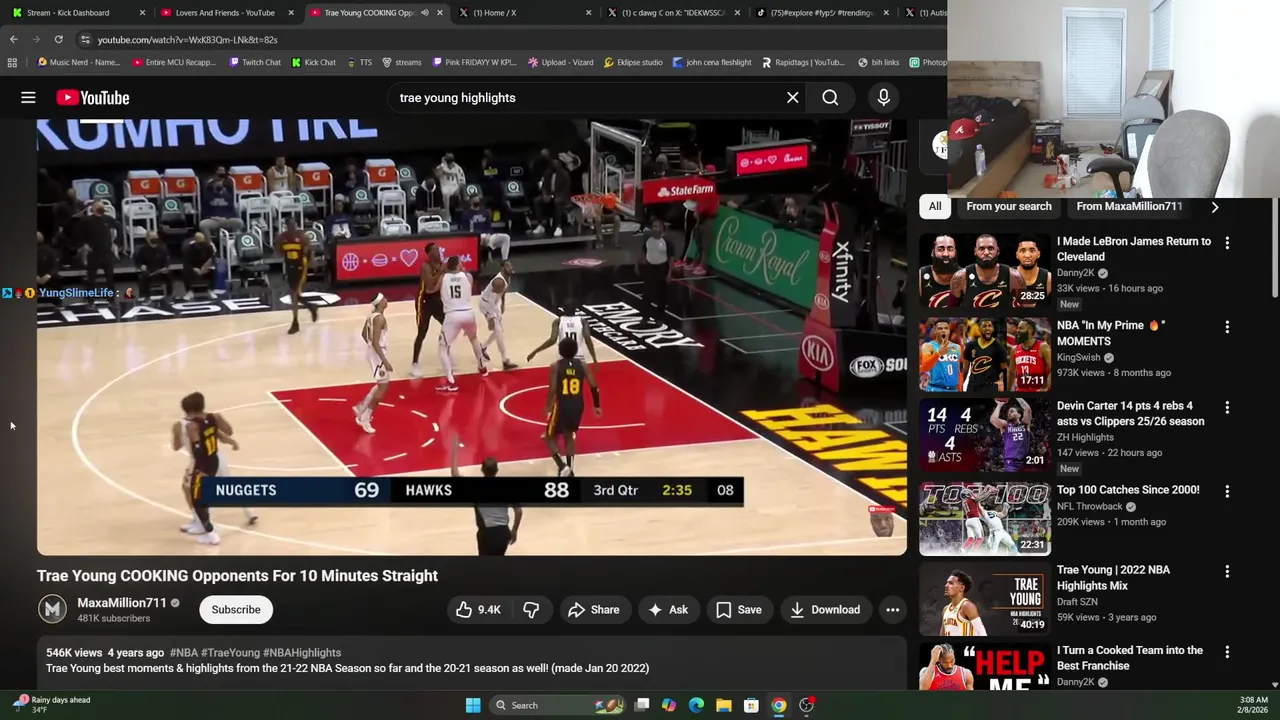Open 'NBA In My Prime MOMENTS' thumbnail
The image size is (1280, 720).
[x=985, y=355]
